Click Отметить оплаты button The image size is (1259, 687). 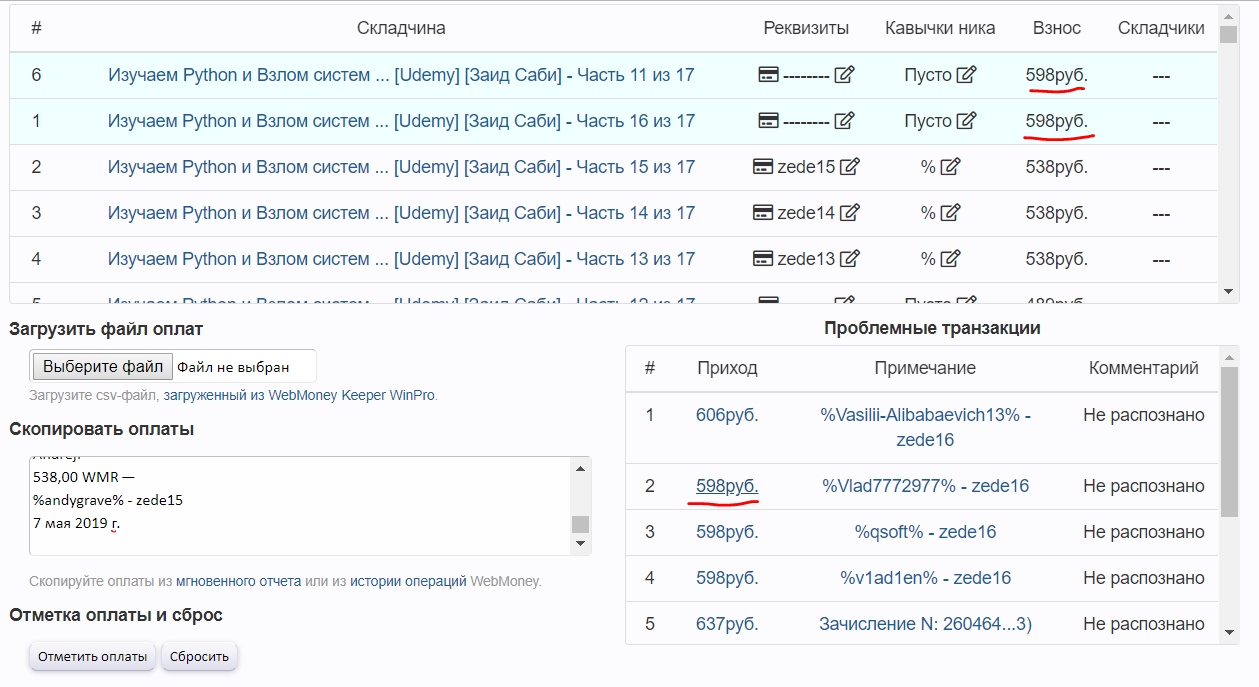pos(93,657)
